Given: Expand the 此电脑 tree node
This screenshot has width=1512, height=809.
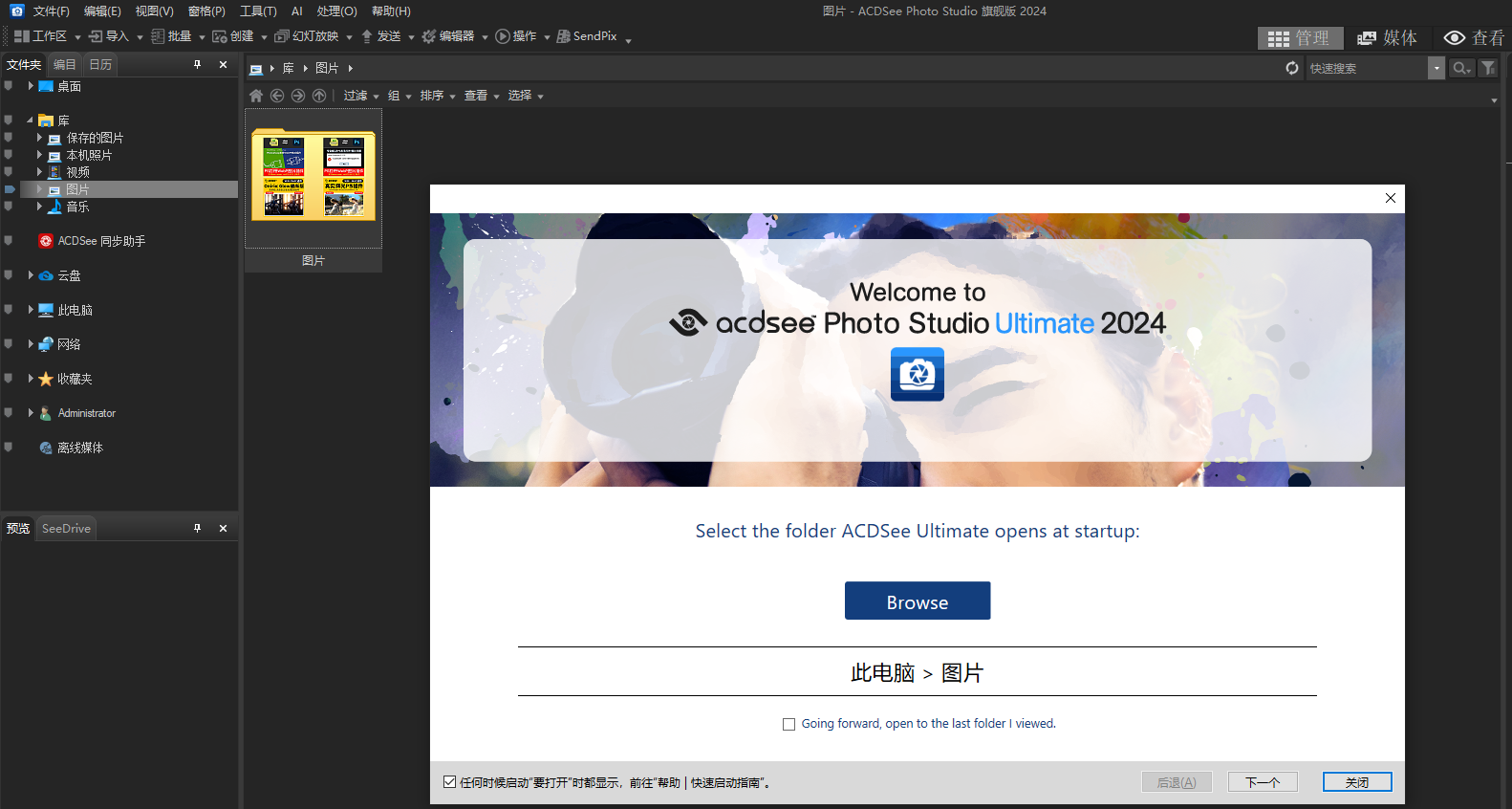Looking at the screenshot, I should point(31,310).
